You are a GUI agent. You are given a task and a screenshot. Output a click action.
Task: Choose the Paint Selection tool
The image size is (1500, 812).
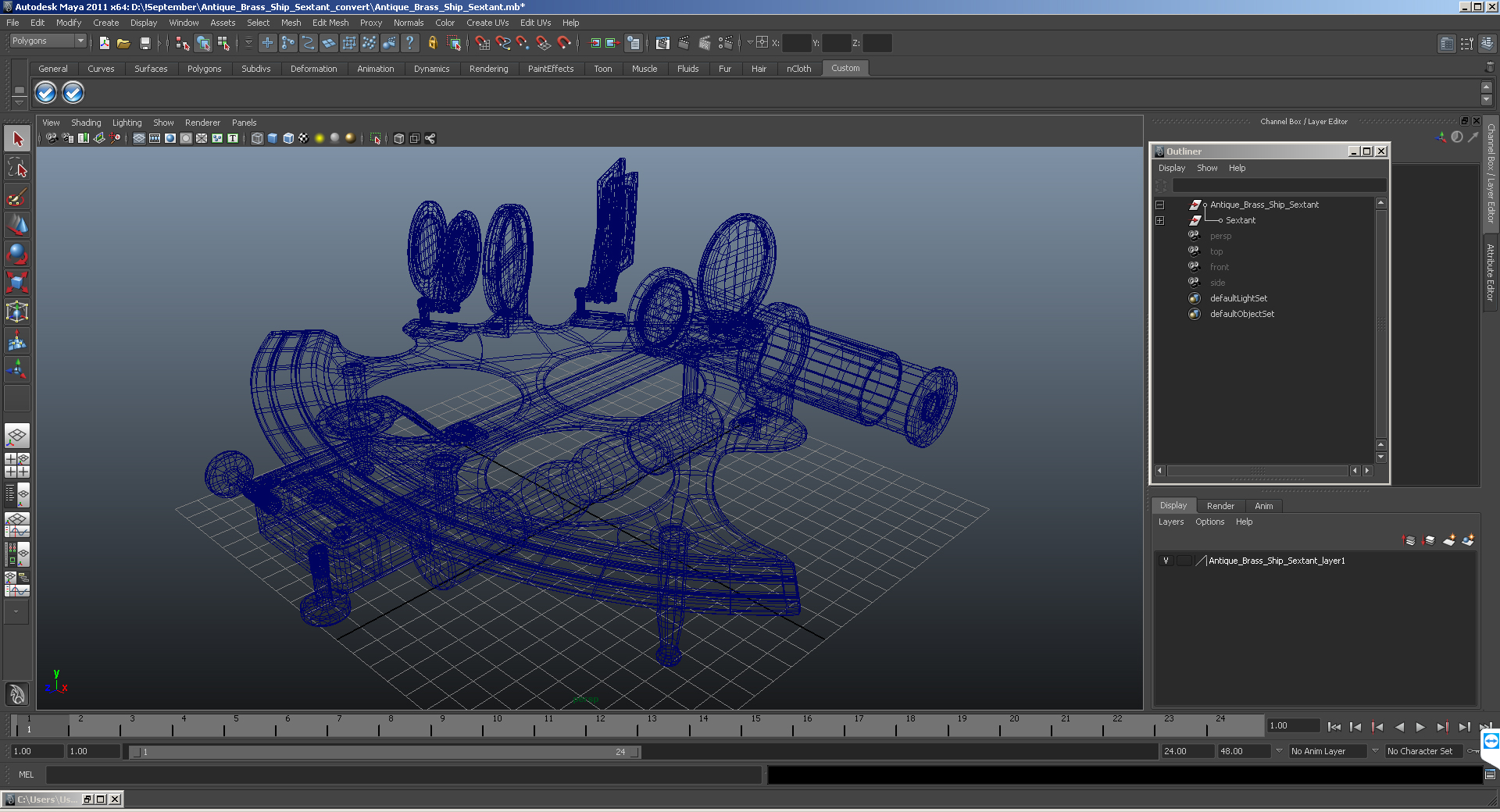pos(17,196)
